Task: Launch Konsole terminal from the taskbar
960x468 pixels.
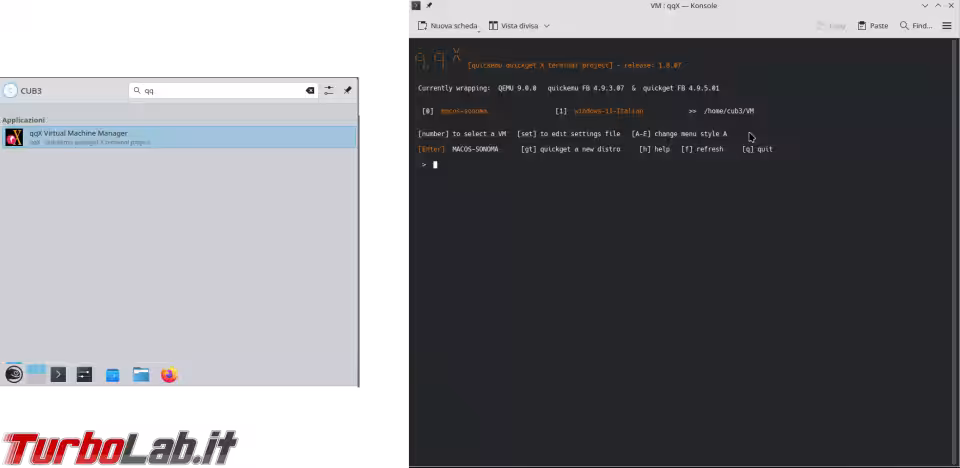Action: (x=58, y=374)
